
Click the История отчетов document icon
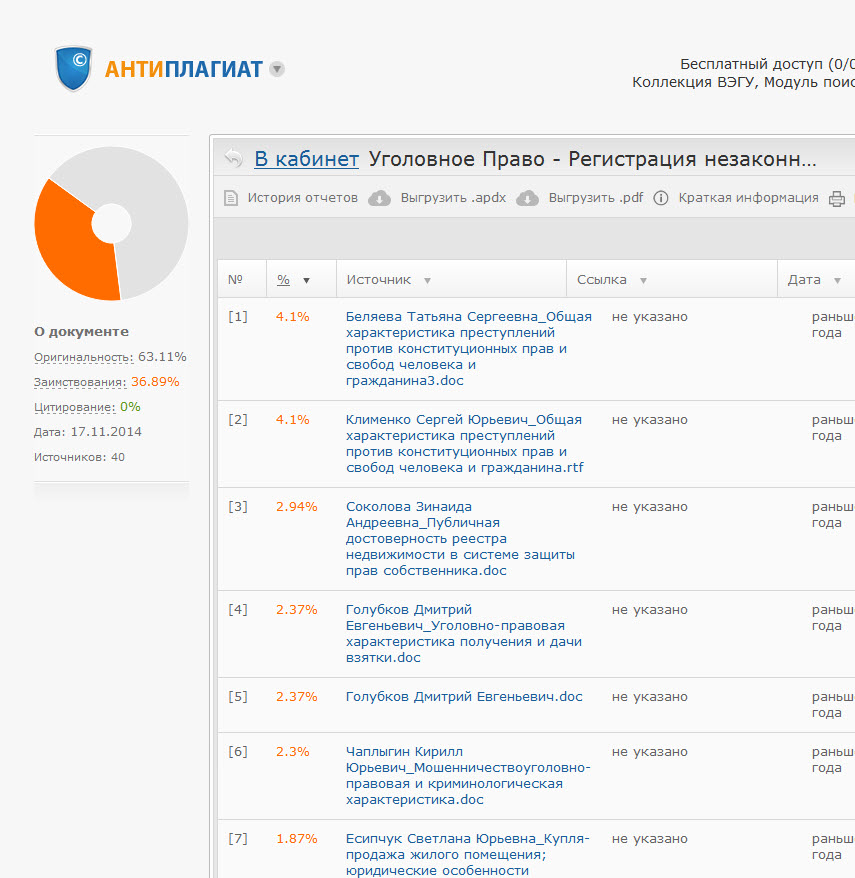click(231, 198)
